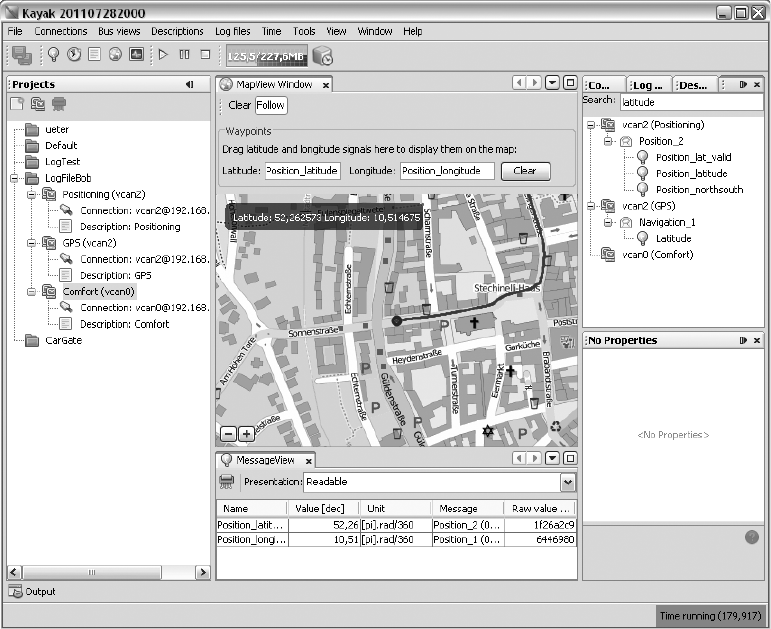
Task: Start playback with the play toolbar button
Action: [x=164, y=54]
